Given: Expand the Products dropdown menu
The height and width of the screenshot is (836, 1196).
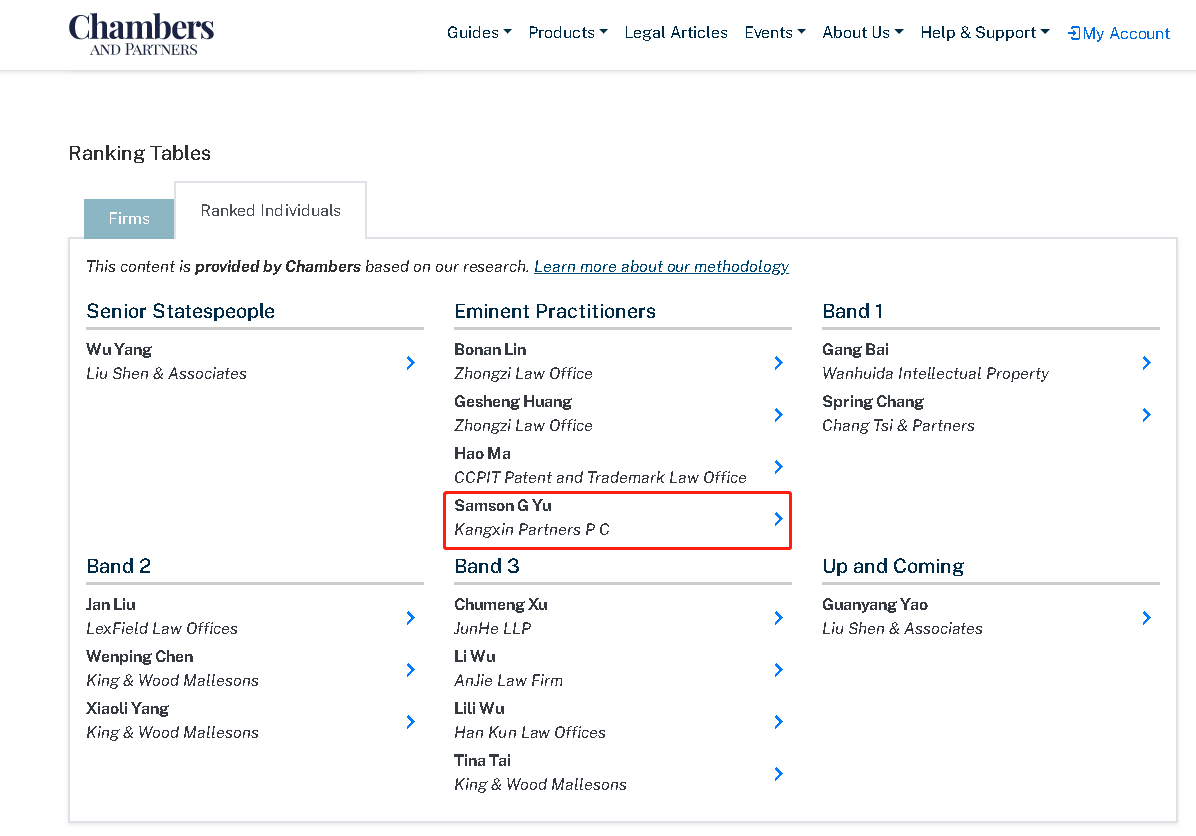Looking at the screenshot, I should point(568,33).
